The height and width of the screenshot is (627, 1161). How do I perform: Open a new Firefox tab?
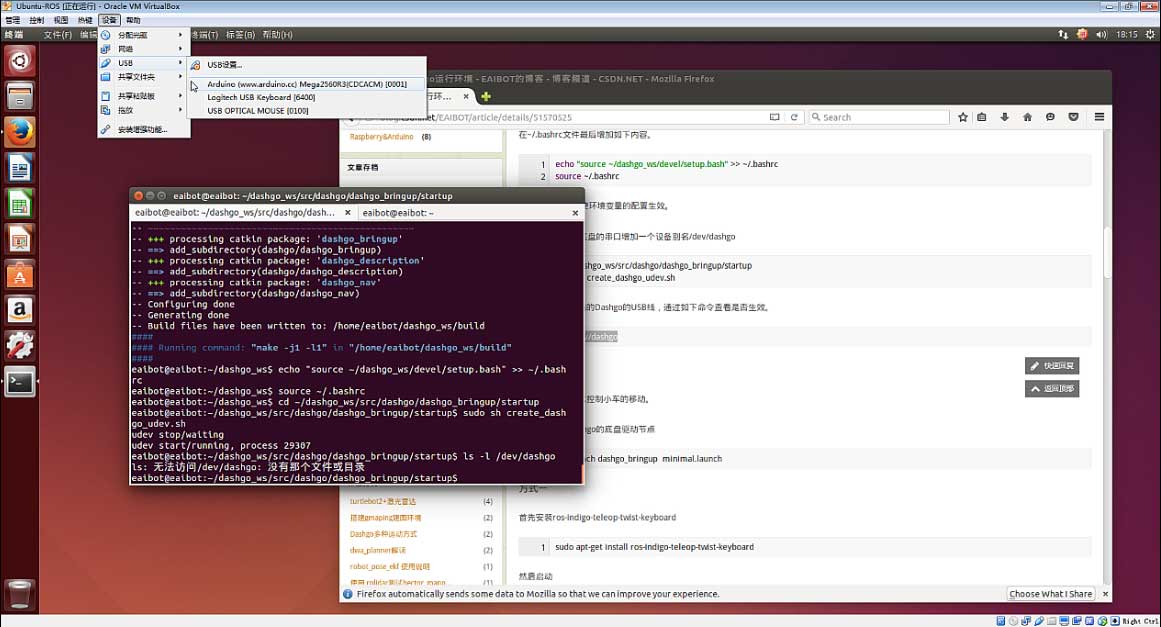(486, 97)
